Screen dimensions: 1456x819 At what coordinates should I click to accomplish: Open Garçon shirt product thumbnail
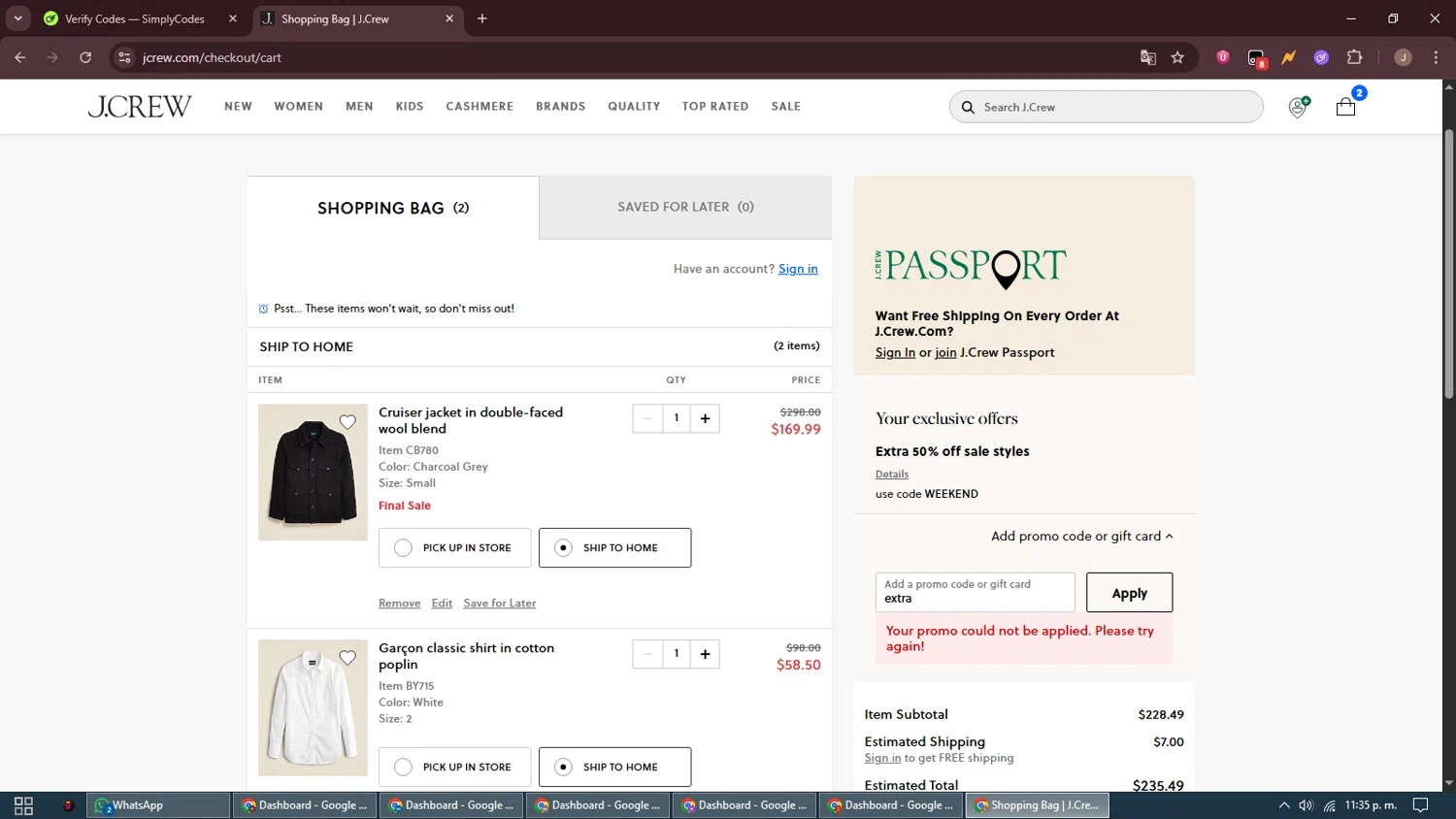pyautogui.click(x=313, y=708)
